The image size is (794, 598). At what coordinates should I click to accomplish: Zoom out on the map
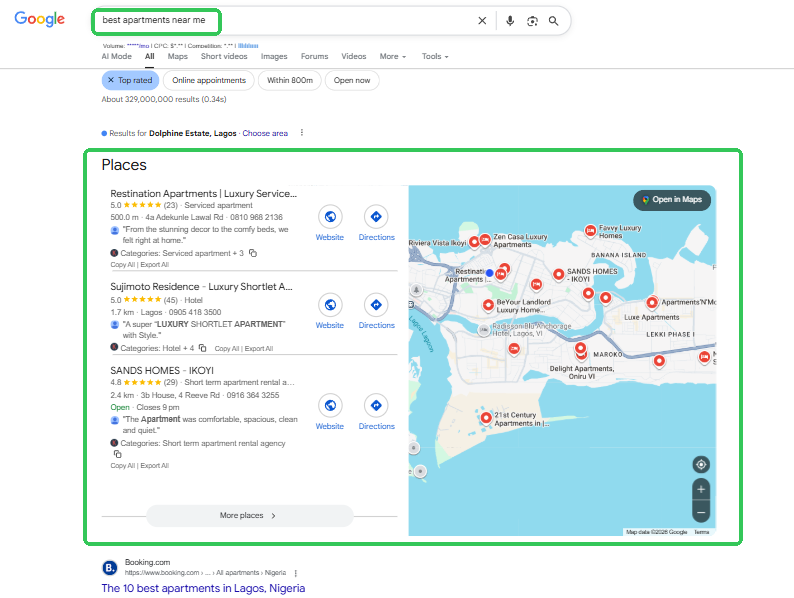coord(701,512)
